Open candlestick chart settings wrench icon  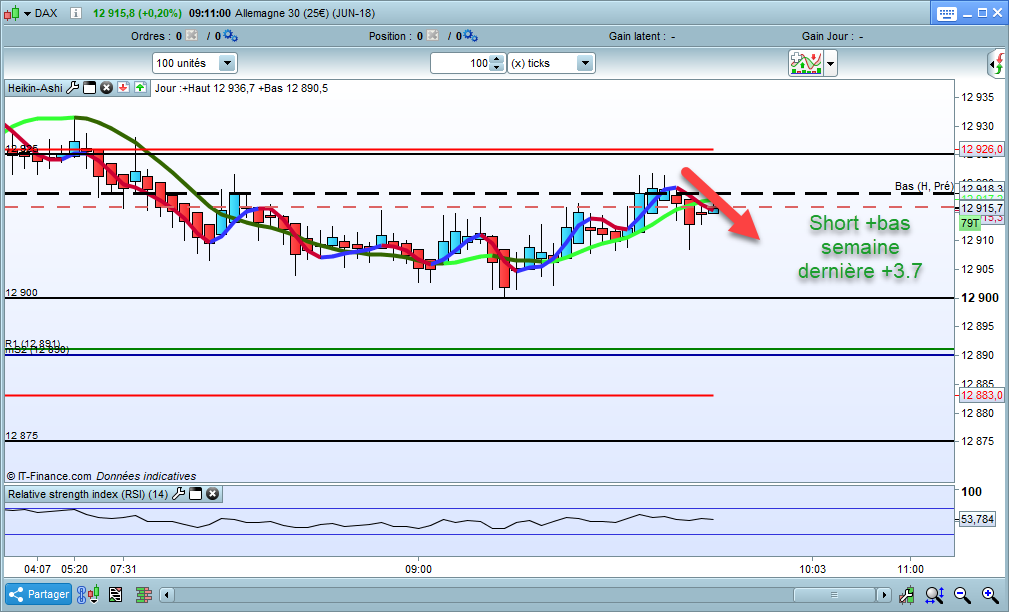(x=906, y=595)
